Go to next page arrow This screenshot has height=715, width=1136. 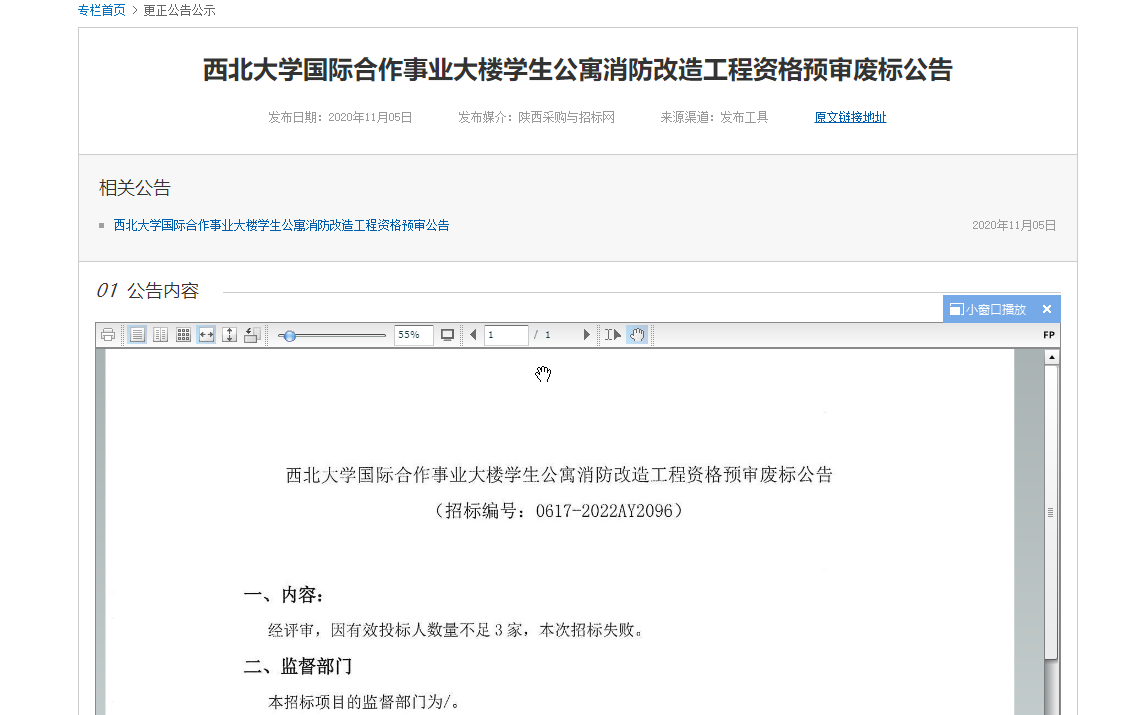[587, 335]
